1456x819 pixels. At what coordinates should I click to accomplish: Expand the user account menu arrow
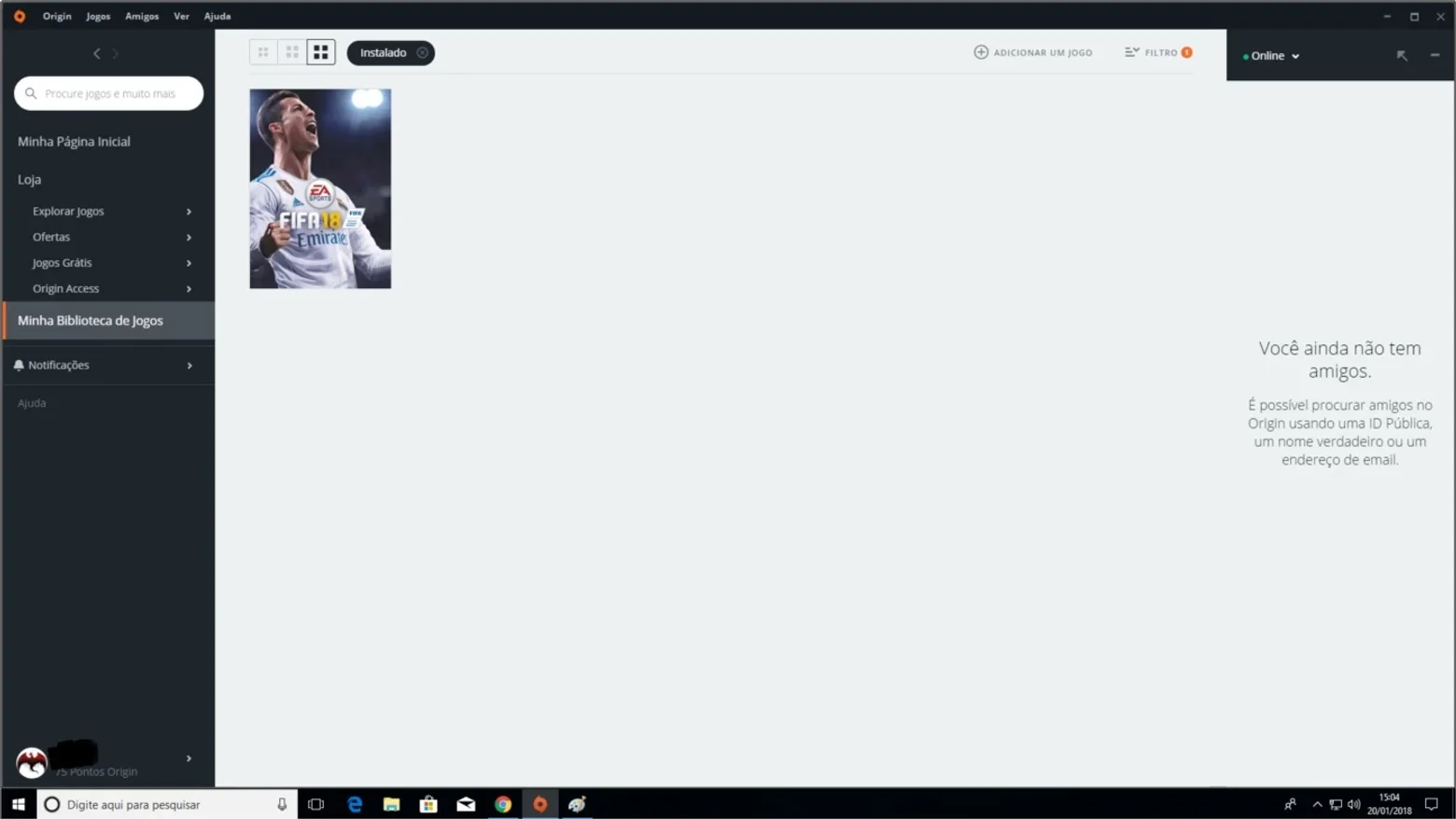pyautogui.click(x=189, y=758)
